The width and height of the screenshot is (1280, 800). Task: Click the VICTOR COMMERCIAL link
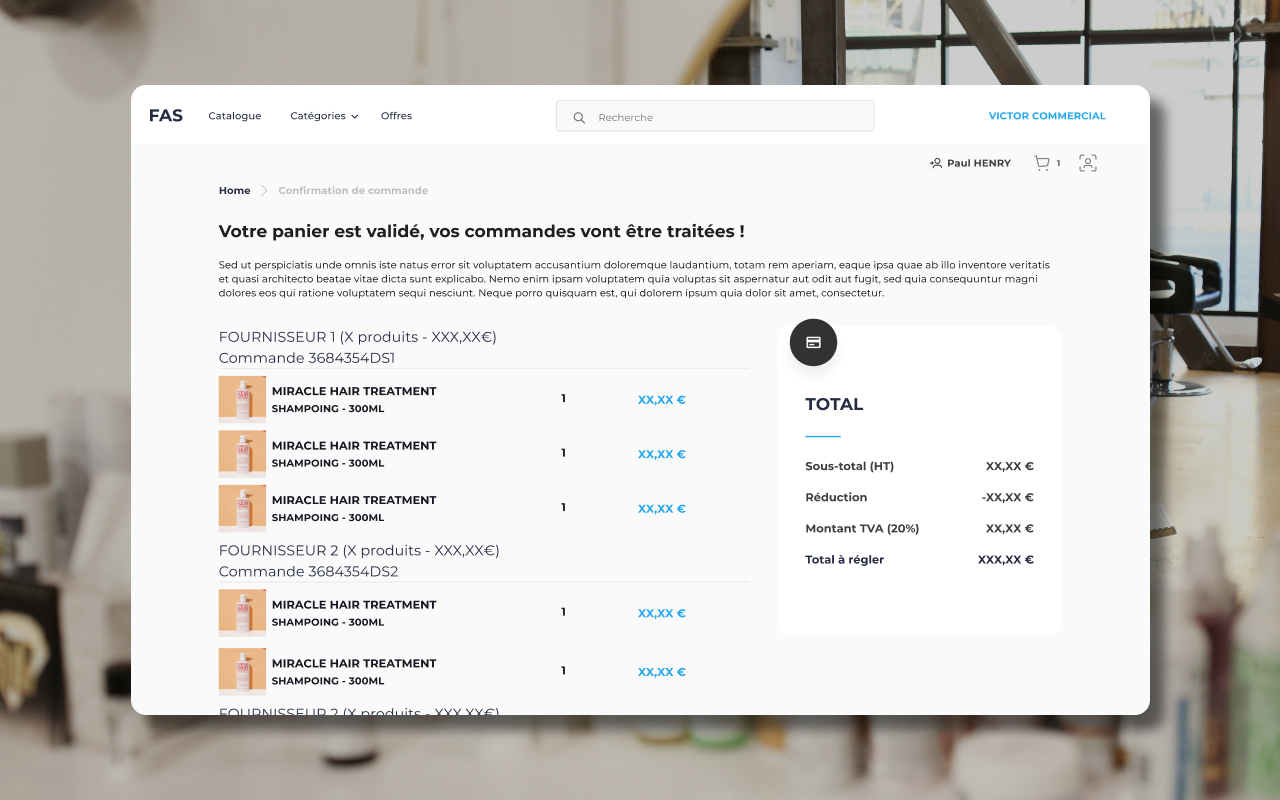tap(1047, 115)
